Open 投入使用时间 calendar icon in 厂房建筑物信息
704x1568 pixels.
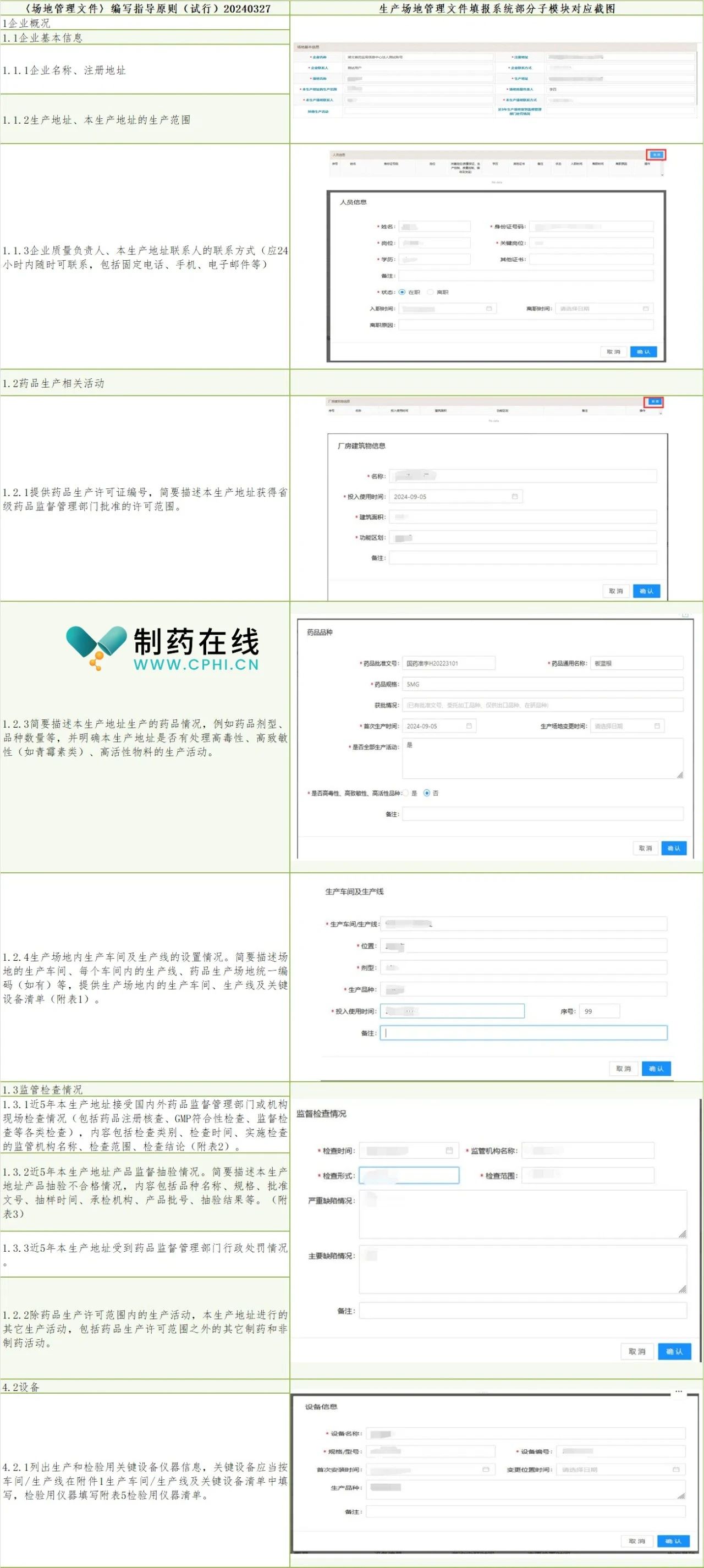pos(514,497)
